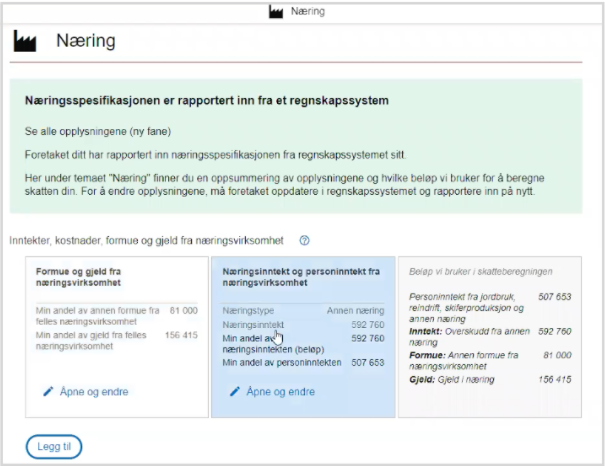Image resolution: width=605 pixels, height=466 pixels.
Task: Click 'Personinntekt fra jordbruk, reindrift' label
Action: click(466, 308)
